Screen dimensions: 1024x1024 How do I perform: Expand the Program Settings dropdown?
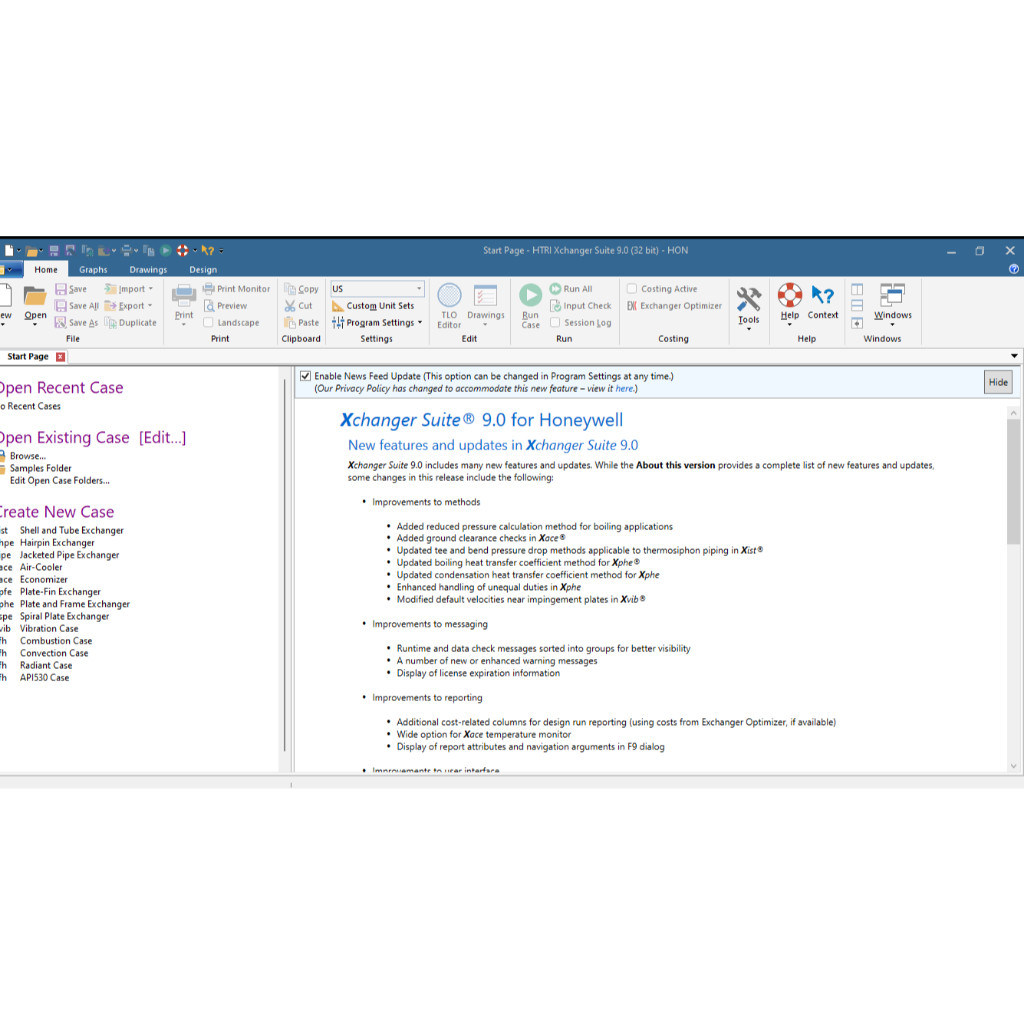pyautogui.click(x=420, y=323)
